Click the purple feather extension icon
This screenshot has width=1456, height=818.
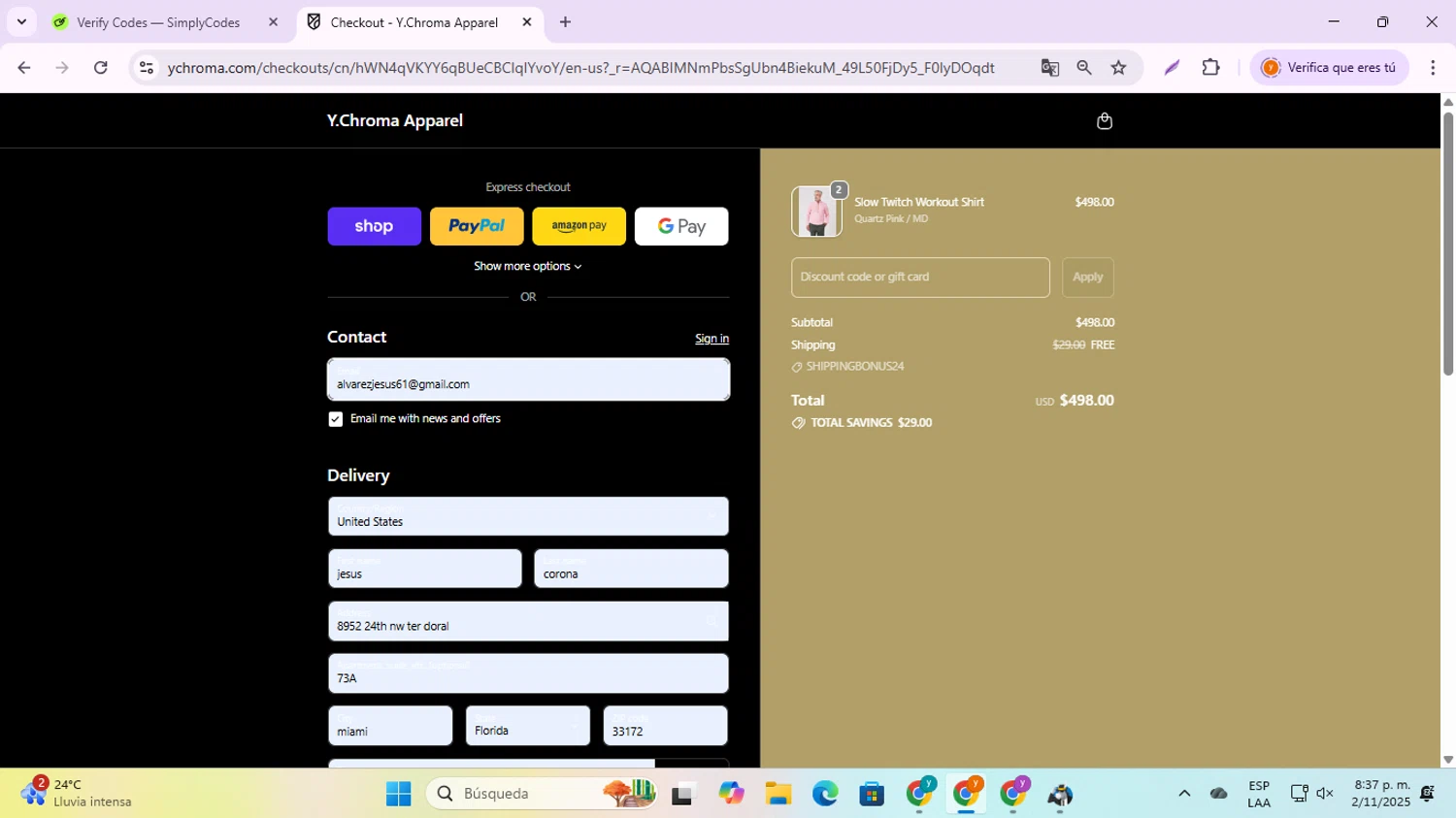1172,68
